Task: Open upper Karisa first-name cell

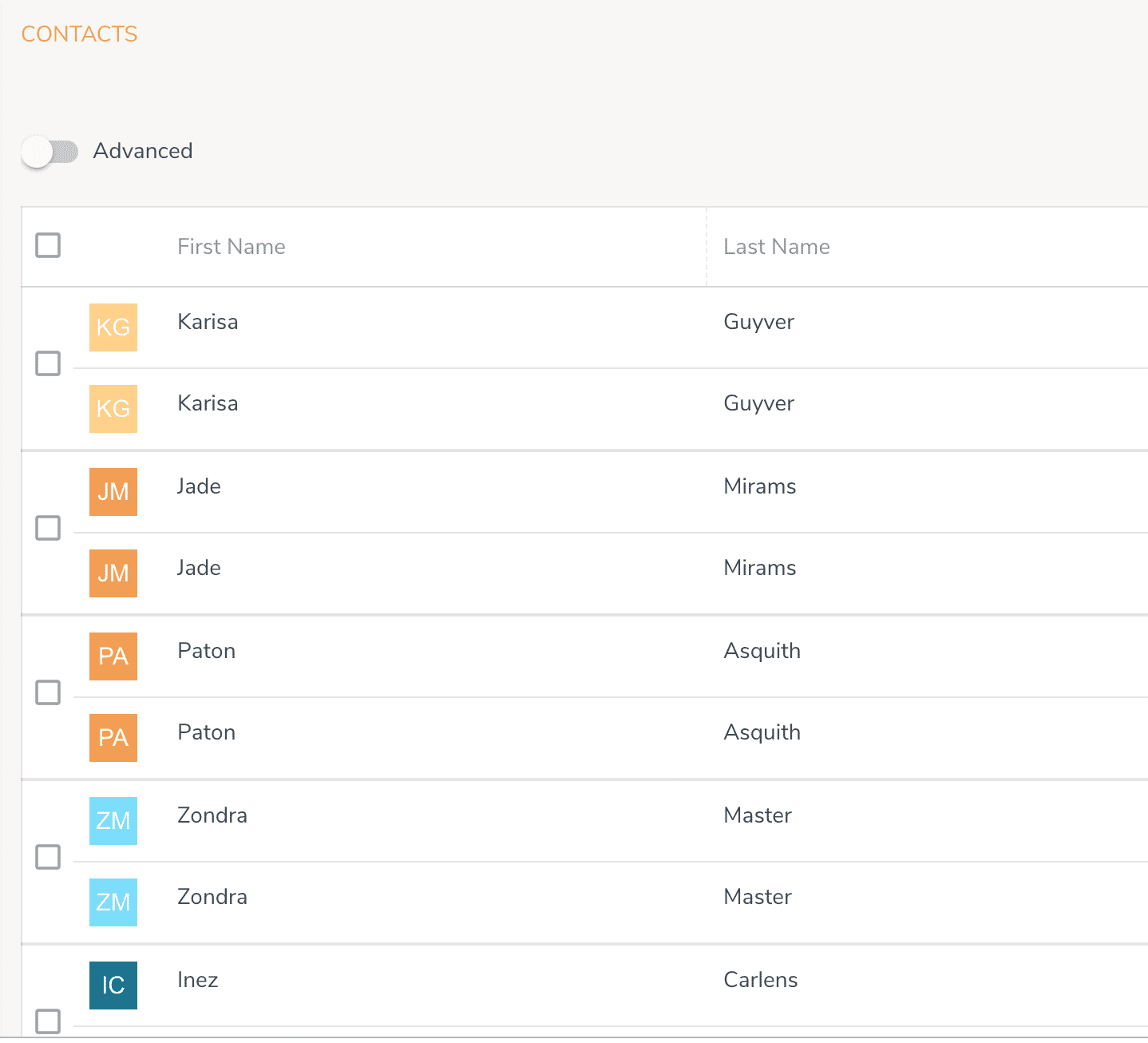Action: pyautogui.click(x=208, y=322)
